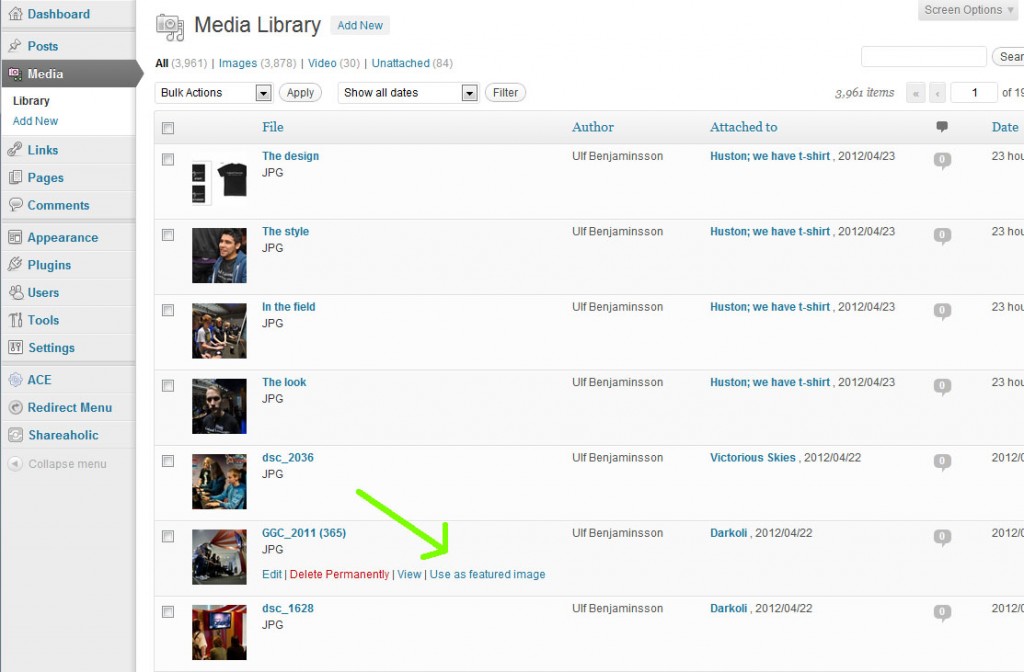Open Tools via its wrench icon
The width and height of the screenshot is (1024, 672).
coord(15,320)
